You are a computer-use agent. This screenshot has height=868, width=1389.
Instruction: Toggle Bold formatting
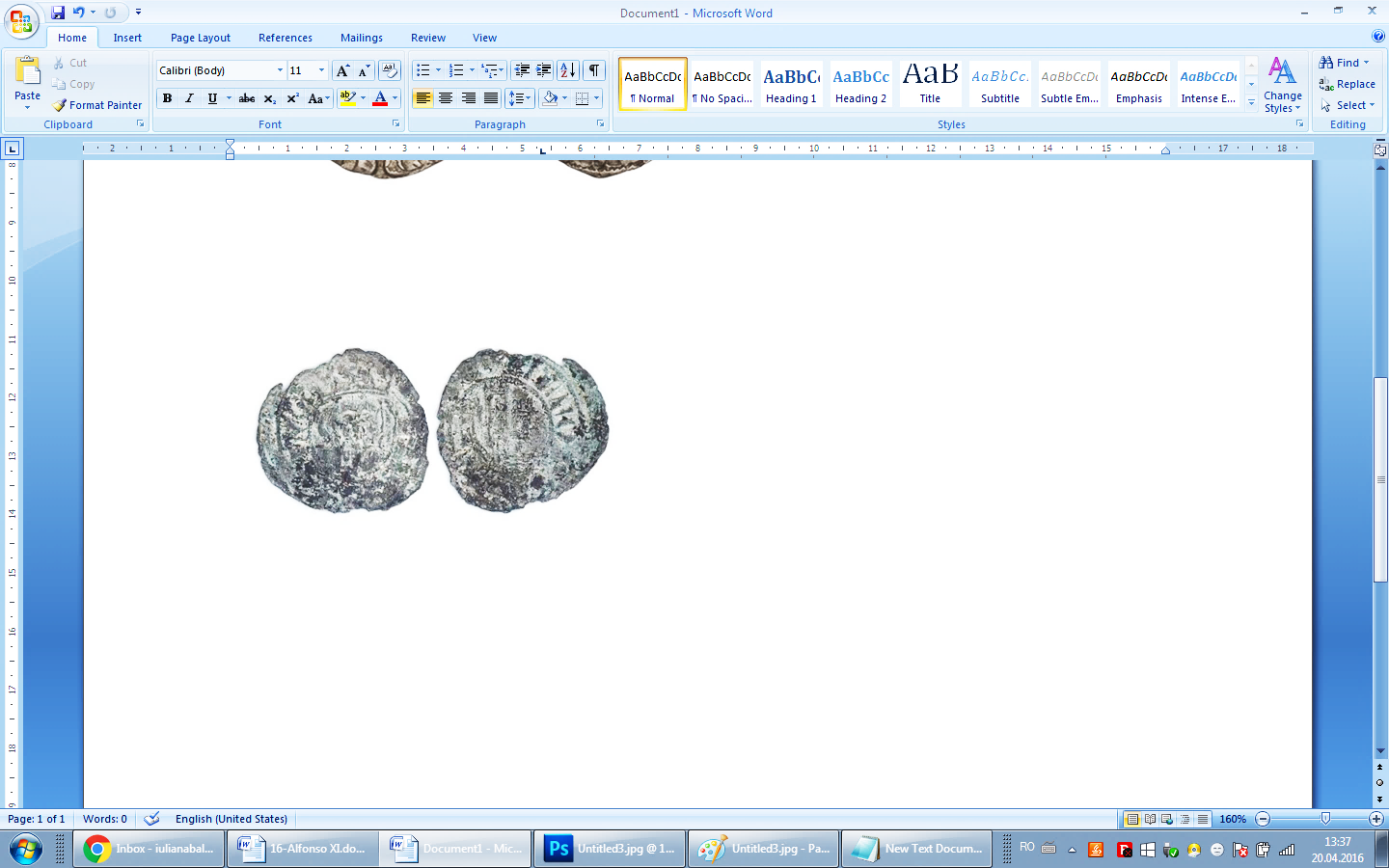(167, 98)
